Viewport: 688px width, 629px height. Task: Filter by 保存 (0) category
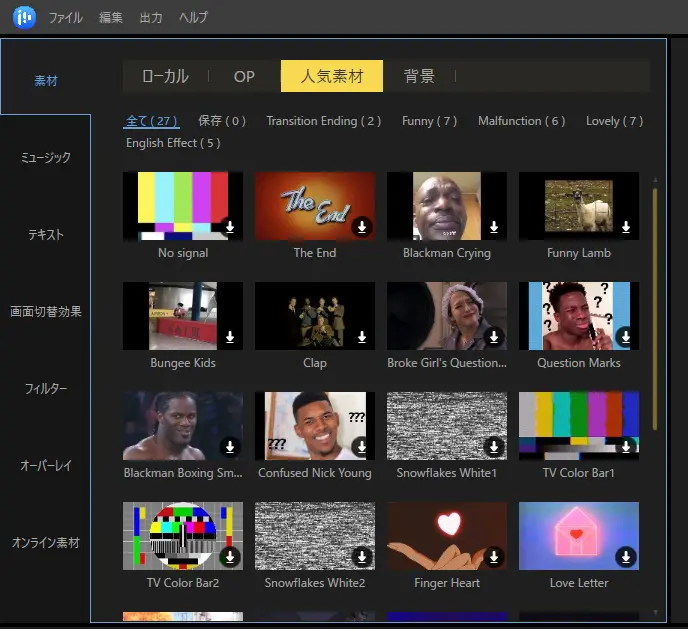(222, 121)
